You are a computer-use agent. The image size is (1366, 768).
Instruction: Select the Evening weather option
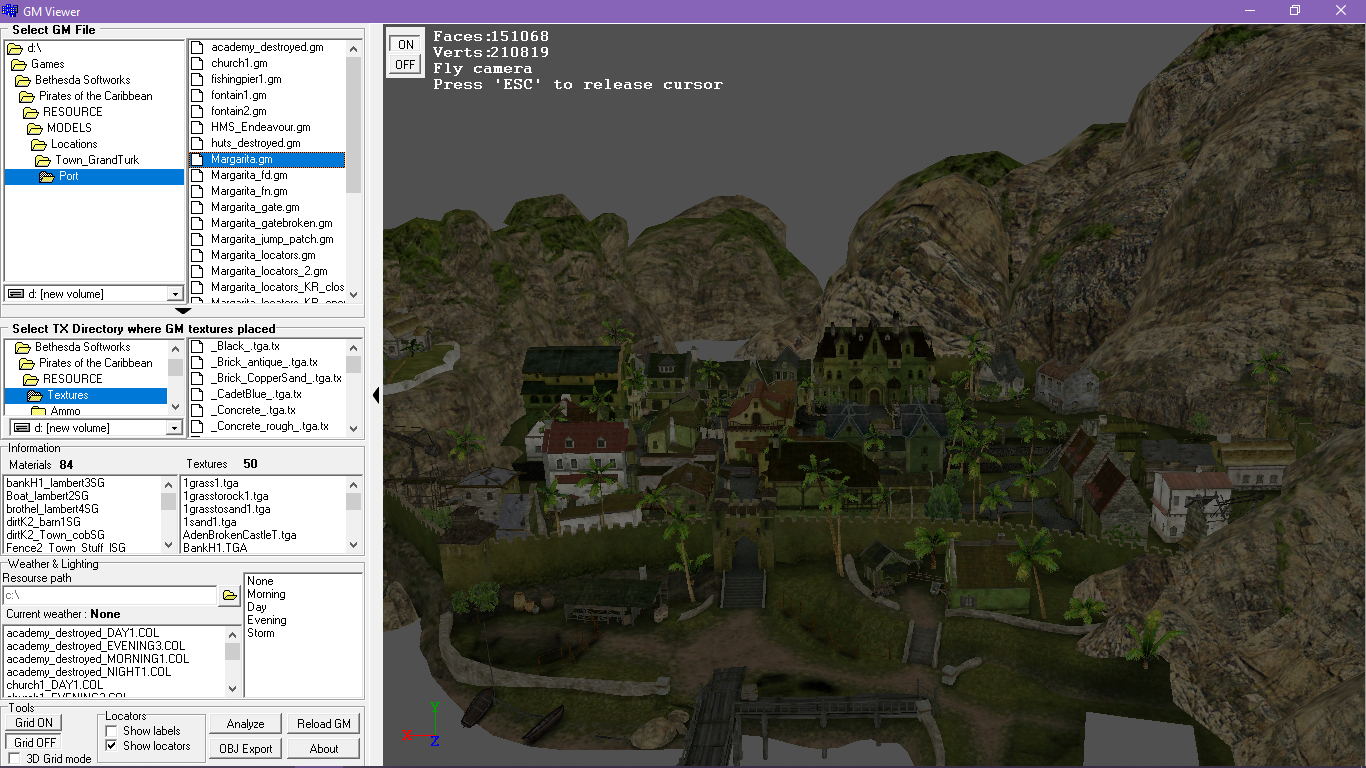(x=266, y=620)
